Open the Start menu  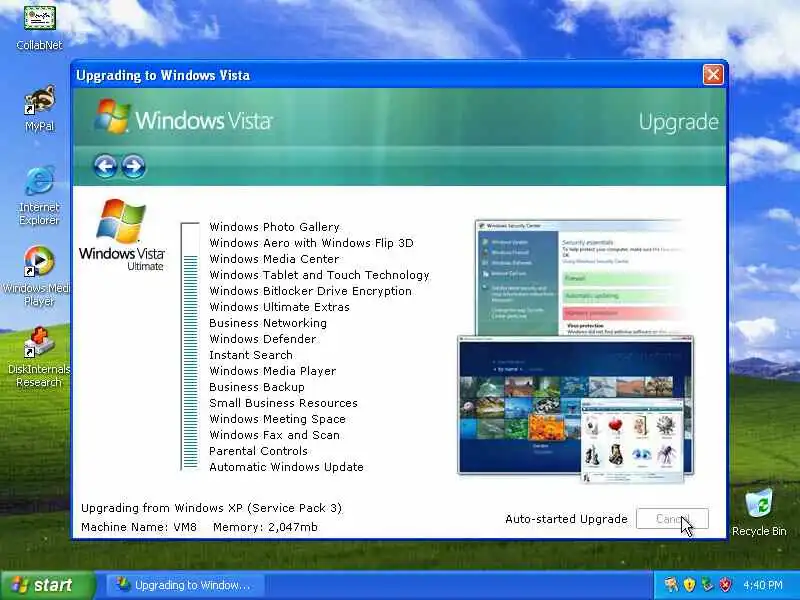click(47, 585)
